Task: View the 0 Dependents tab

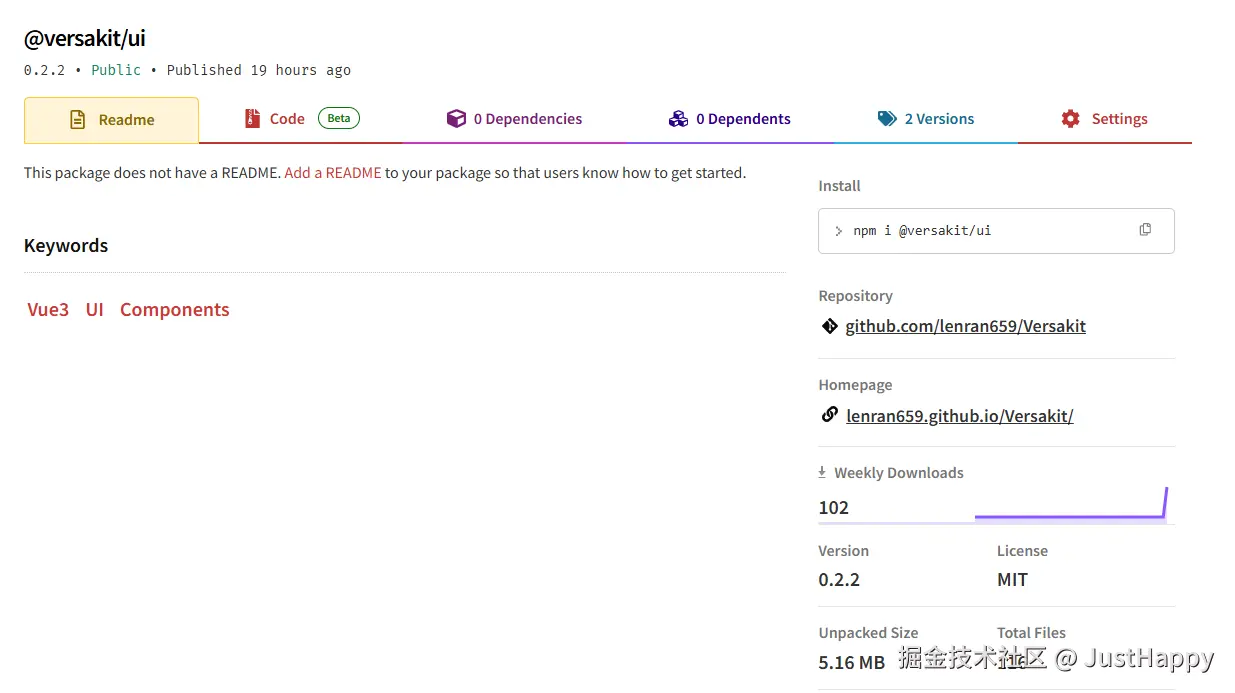Action: pos(729,119)
